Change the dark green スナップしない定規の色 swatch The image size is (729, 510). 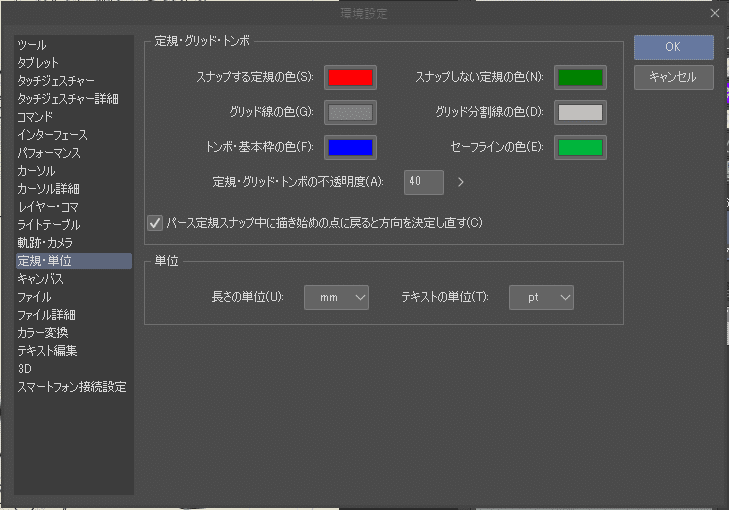click(580, 77)
